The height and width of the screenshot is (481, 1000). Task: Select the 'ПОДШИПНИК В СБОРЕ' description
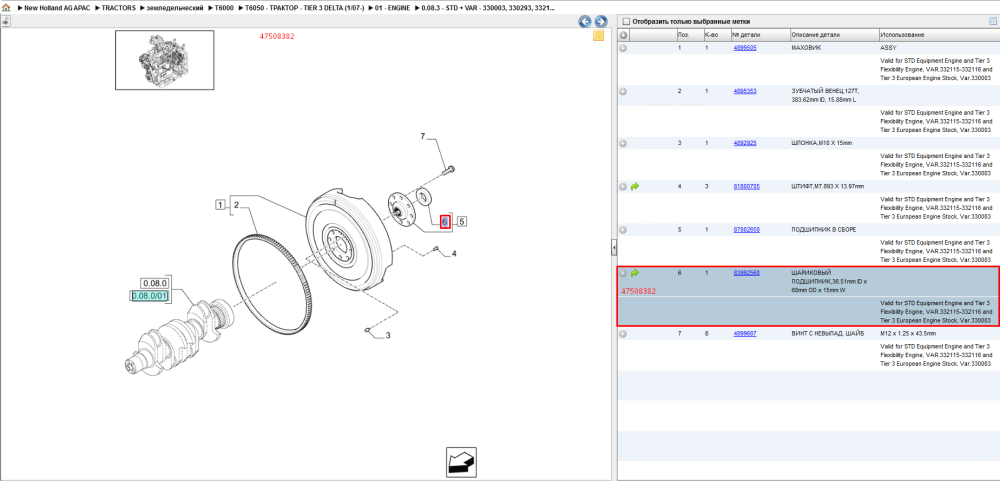pos(823,230)
